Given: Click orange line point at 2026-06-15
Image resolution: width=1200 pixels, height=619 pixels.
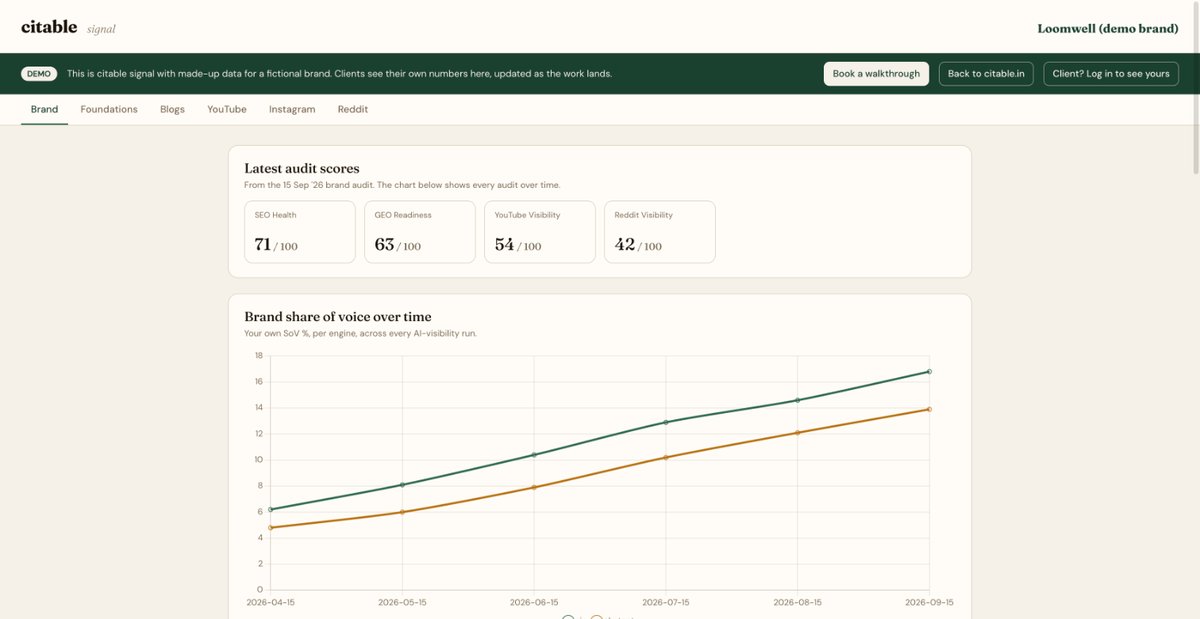Looking at the screenshot, I should pyautogui.click(x=534, y=487).
